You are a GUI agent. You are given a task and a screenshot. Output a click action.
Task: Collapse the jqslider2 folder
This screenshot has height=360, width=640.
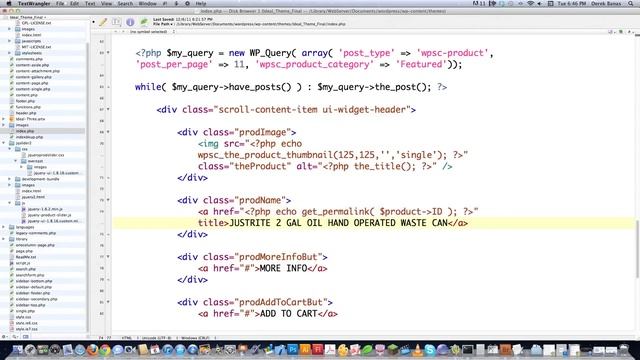pyautogui.click(x=4, y=143)
